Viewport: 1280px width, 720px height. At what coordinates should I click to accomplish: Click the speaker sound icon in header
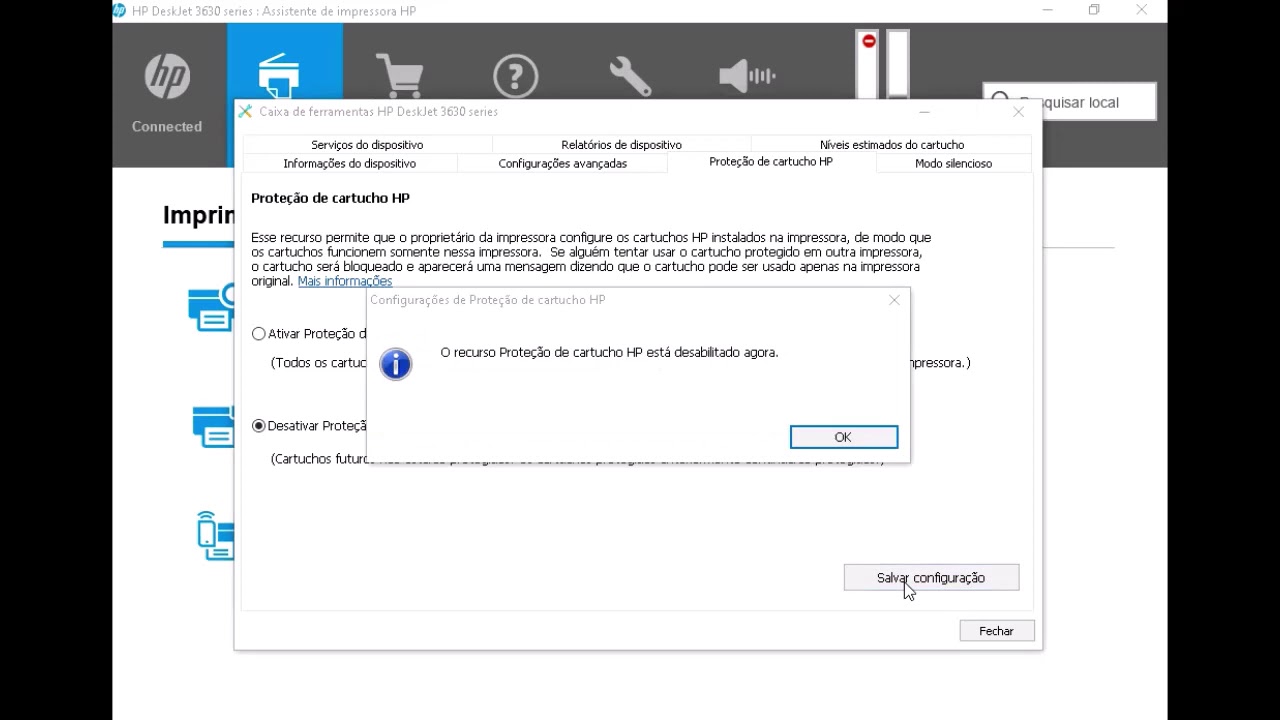747,77
